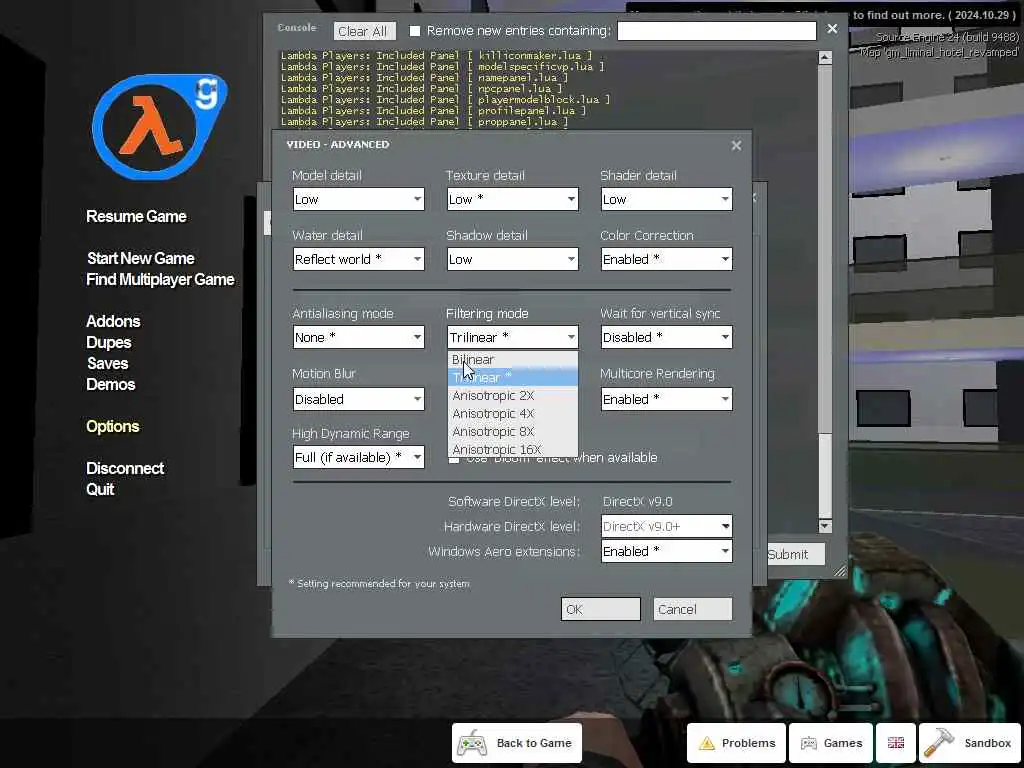Open the Shadow detail dropdown

tap(513, 259)
